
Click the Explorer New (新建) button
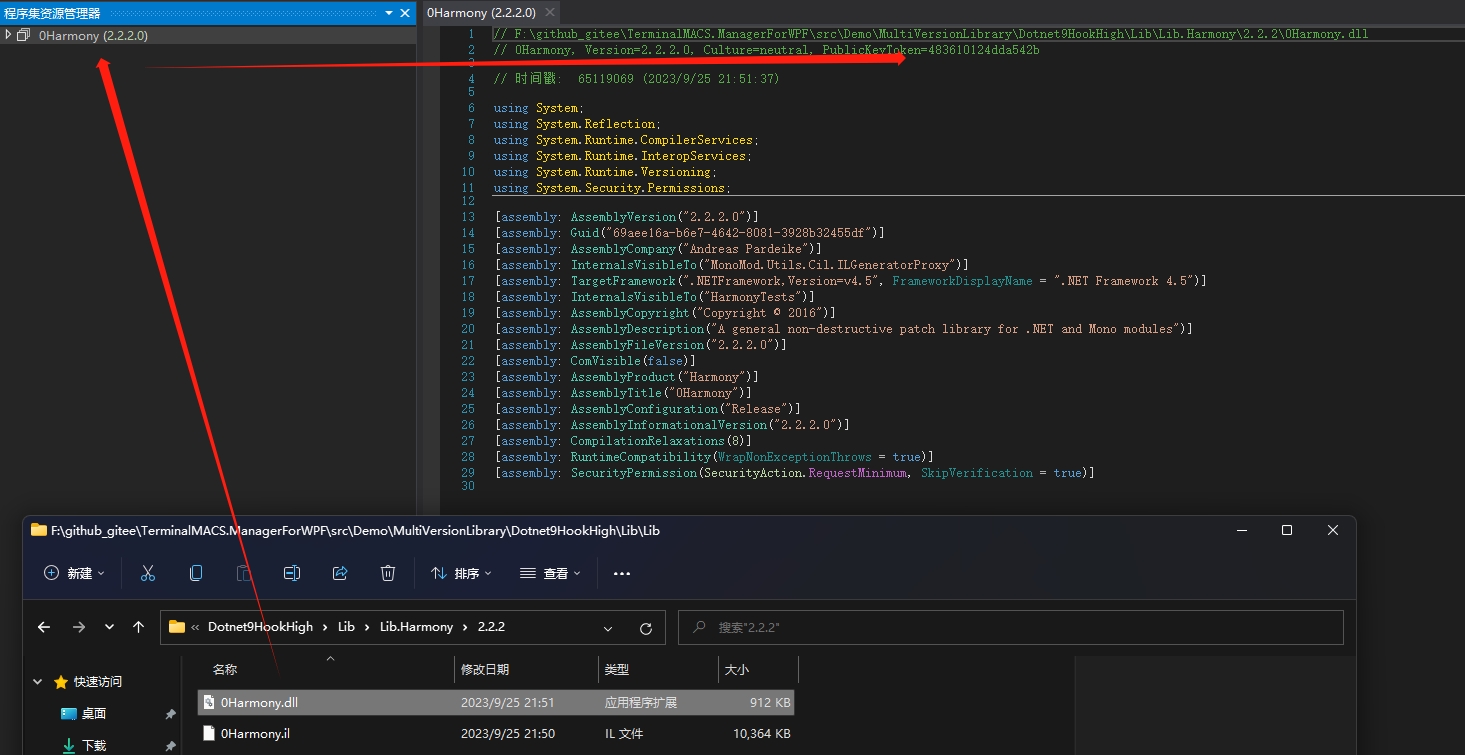click(75, 573)
